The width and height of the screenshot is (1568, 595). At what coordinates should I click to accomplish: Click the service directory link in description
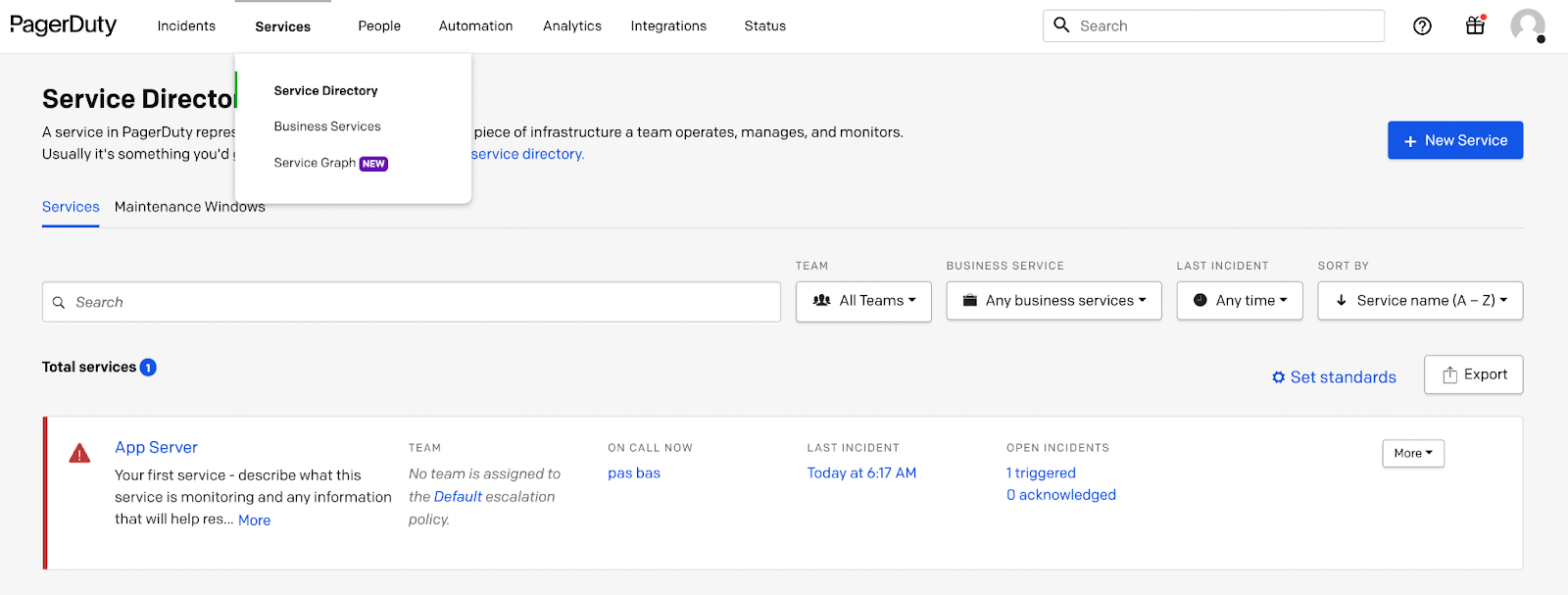pos(527,154)
